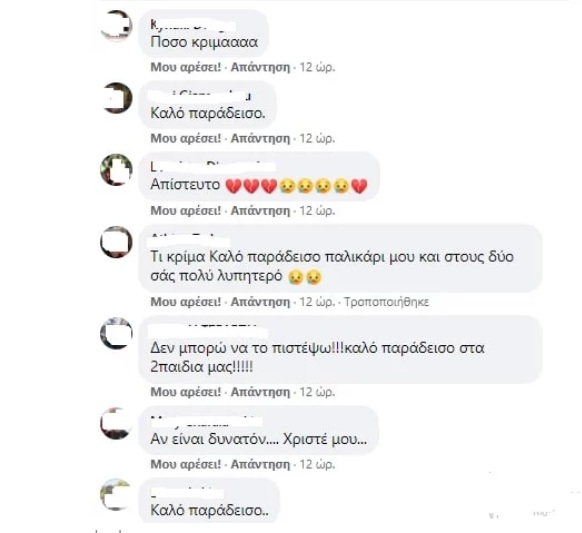Open avatar beside first 'Καλό παράδεισο.' comment

[x=117, y=98]
